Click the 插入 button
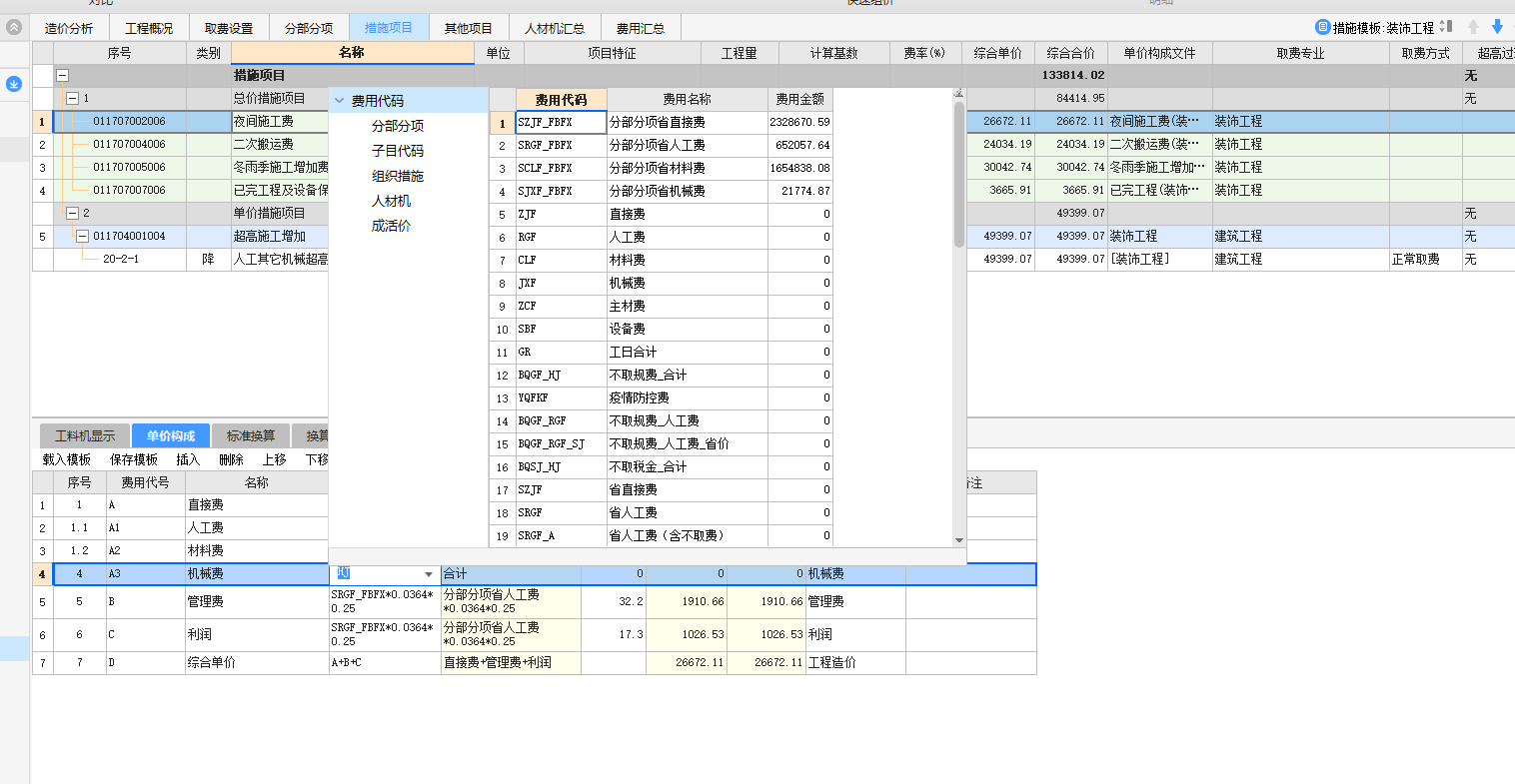Screen dimensions: 1515x784 188,459
